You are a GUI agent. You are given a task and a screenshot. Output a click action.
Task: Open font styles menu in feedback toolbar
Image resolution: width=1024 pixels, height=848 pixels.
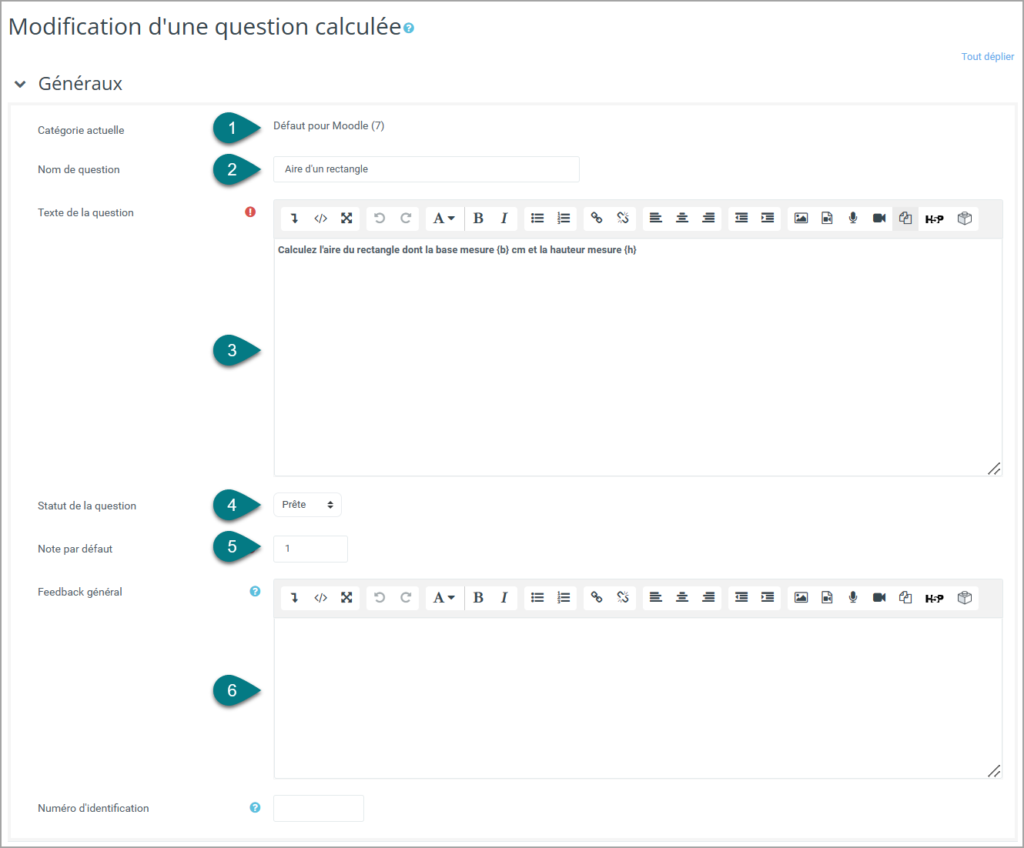pos(444,597)
